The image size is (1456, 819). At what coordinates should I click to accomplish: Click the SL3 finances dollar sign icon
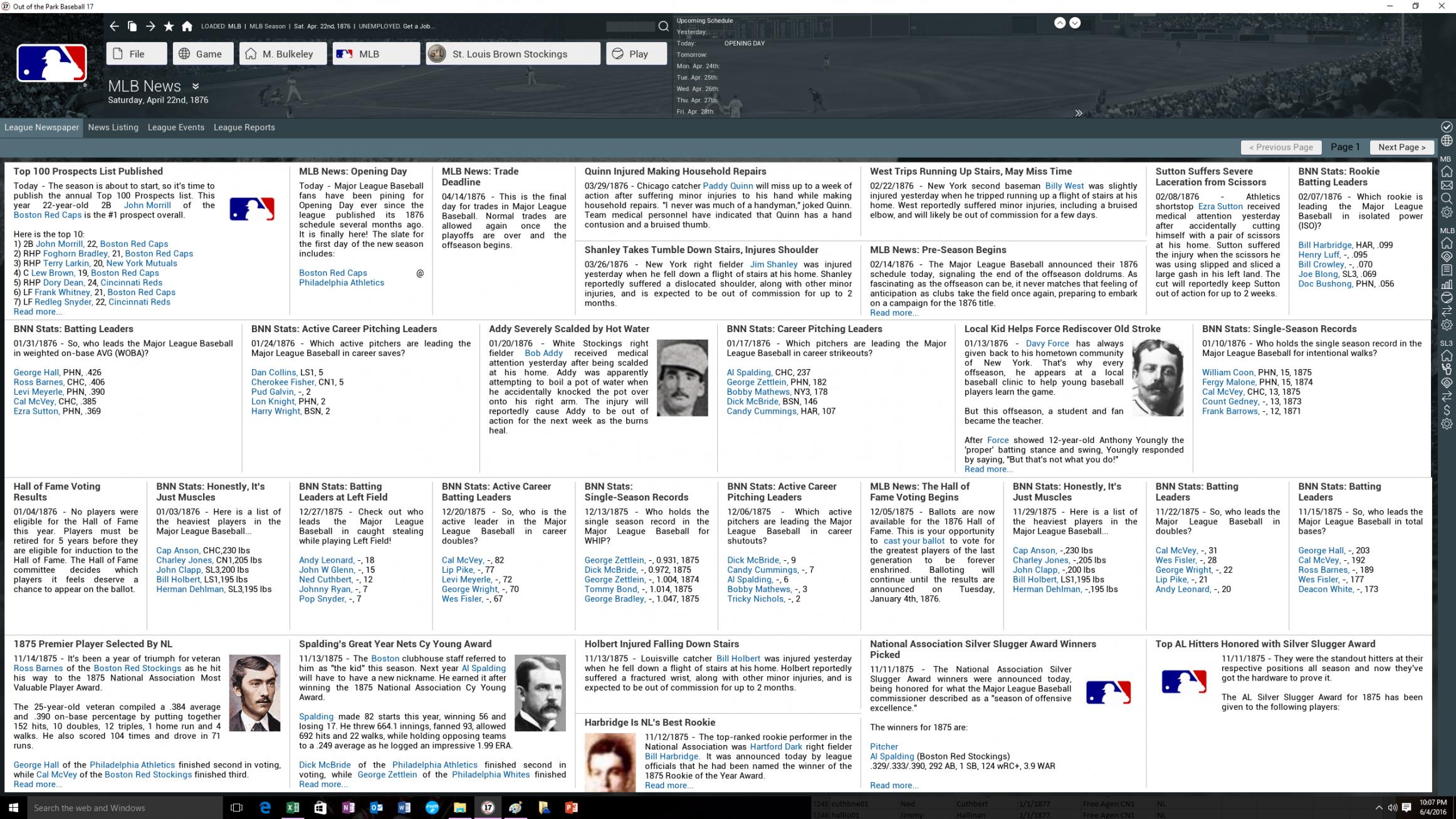(1447, 410)
